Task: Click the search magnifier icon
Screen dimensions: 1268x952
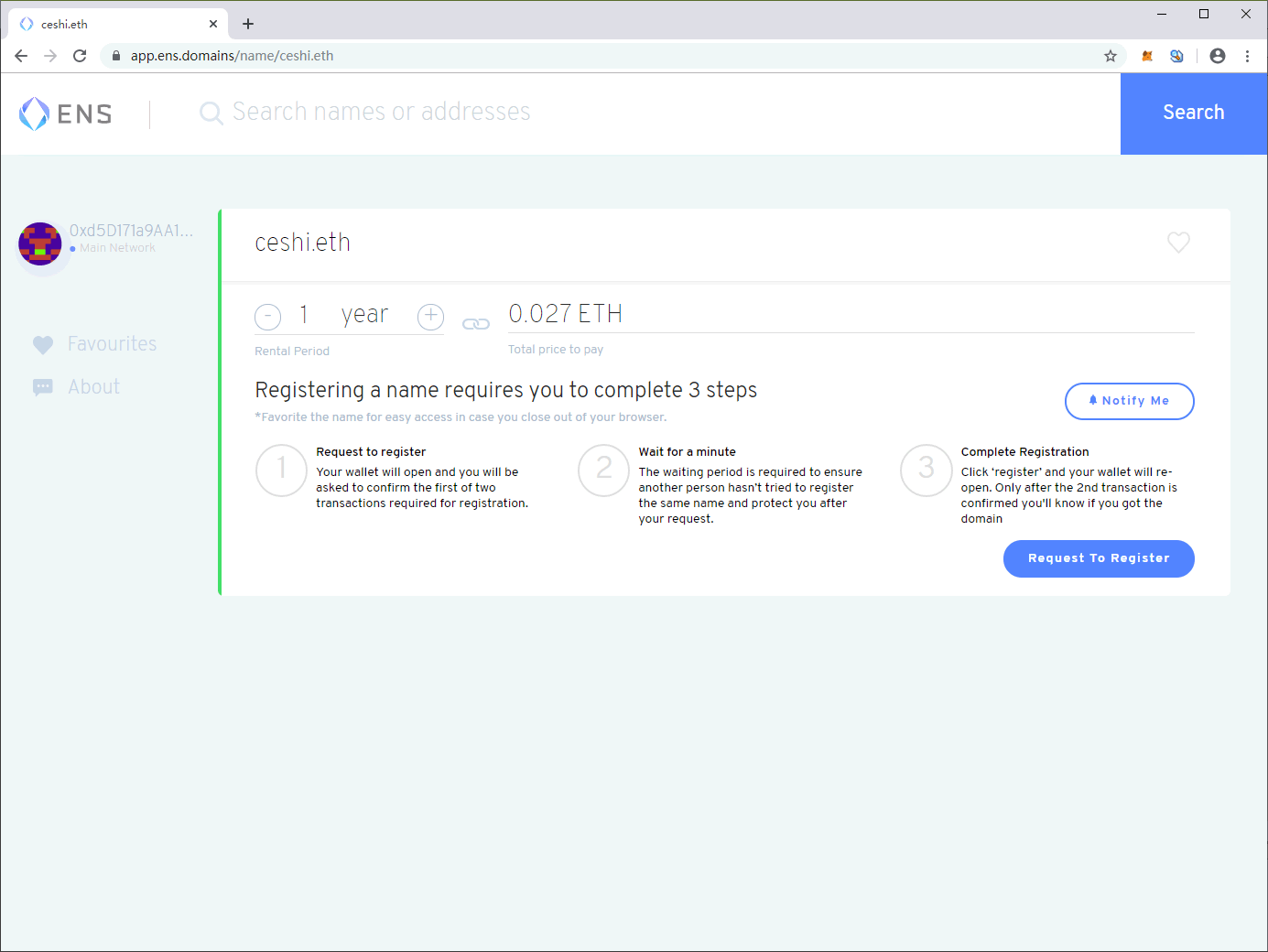Action: pyautogui.click(x=211, y=113)
